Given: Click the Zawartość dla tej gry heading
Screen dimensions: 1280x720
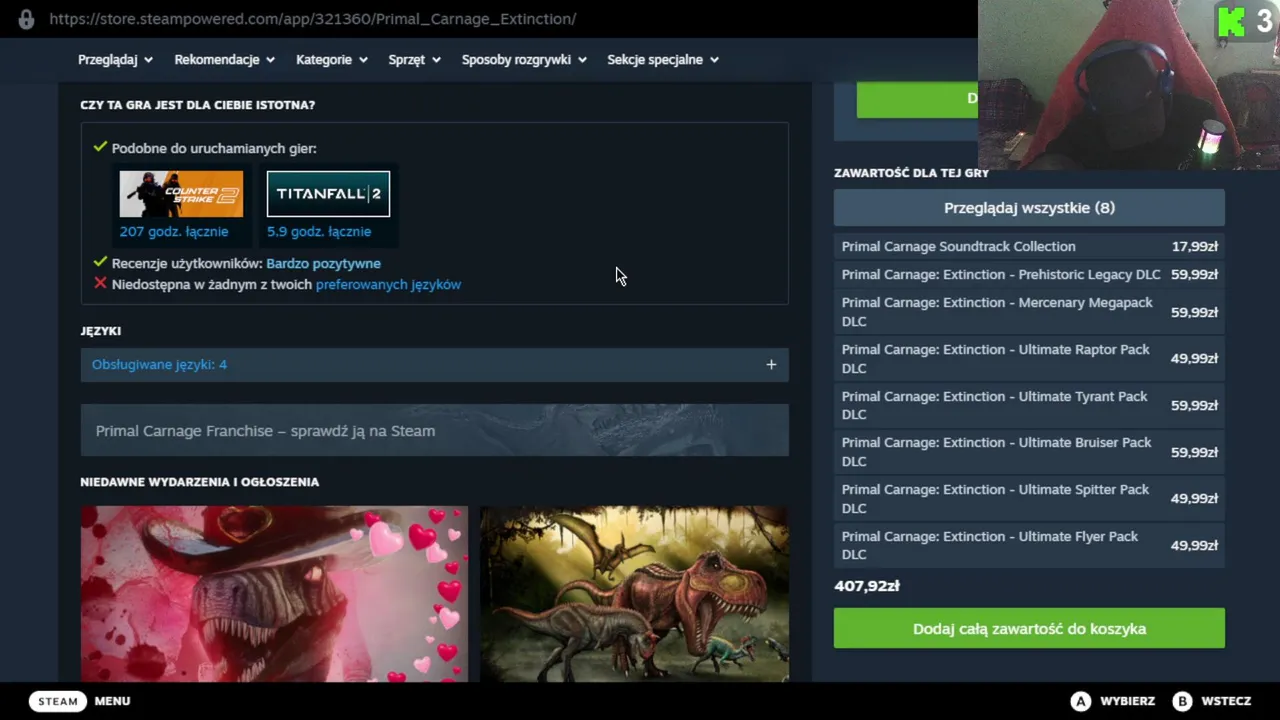Looking at the screenshot, I should pyautogui.click(x=912, y=173).
